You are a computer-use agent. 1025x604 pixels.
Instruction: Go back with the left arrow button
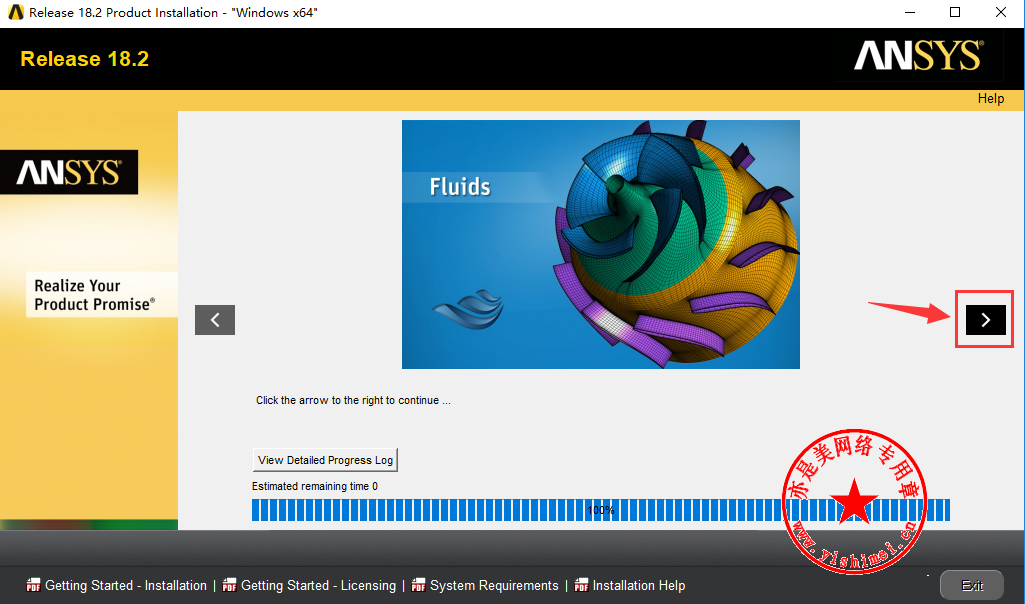coord(215,320)
